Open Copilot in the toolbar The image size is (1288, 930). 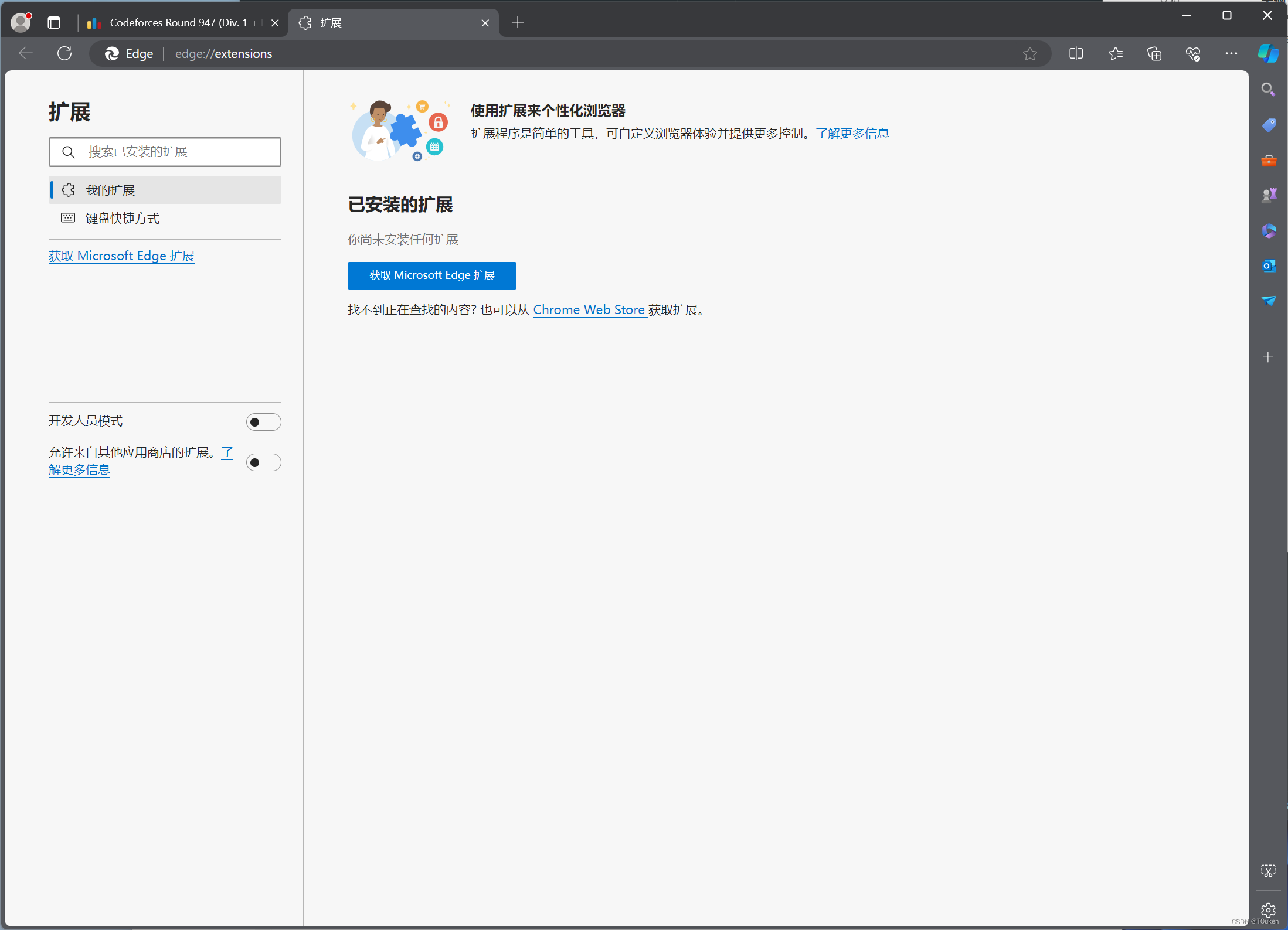1268,53
